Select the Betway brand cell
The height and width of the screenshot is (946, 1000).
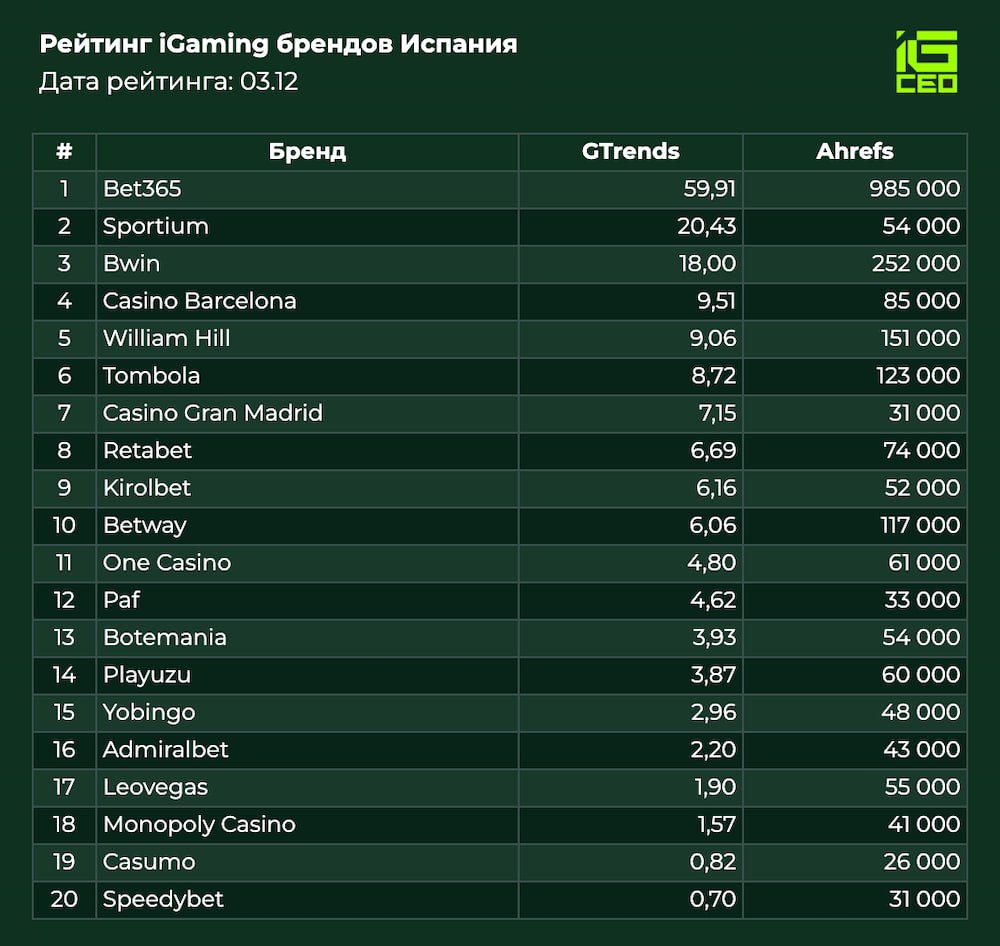[x=145, y=525]
